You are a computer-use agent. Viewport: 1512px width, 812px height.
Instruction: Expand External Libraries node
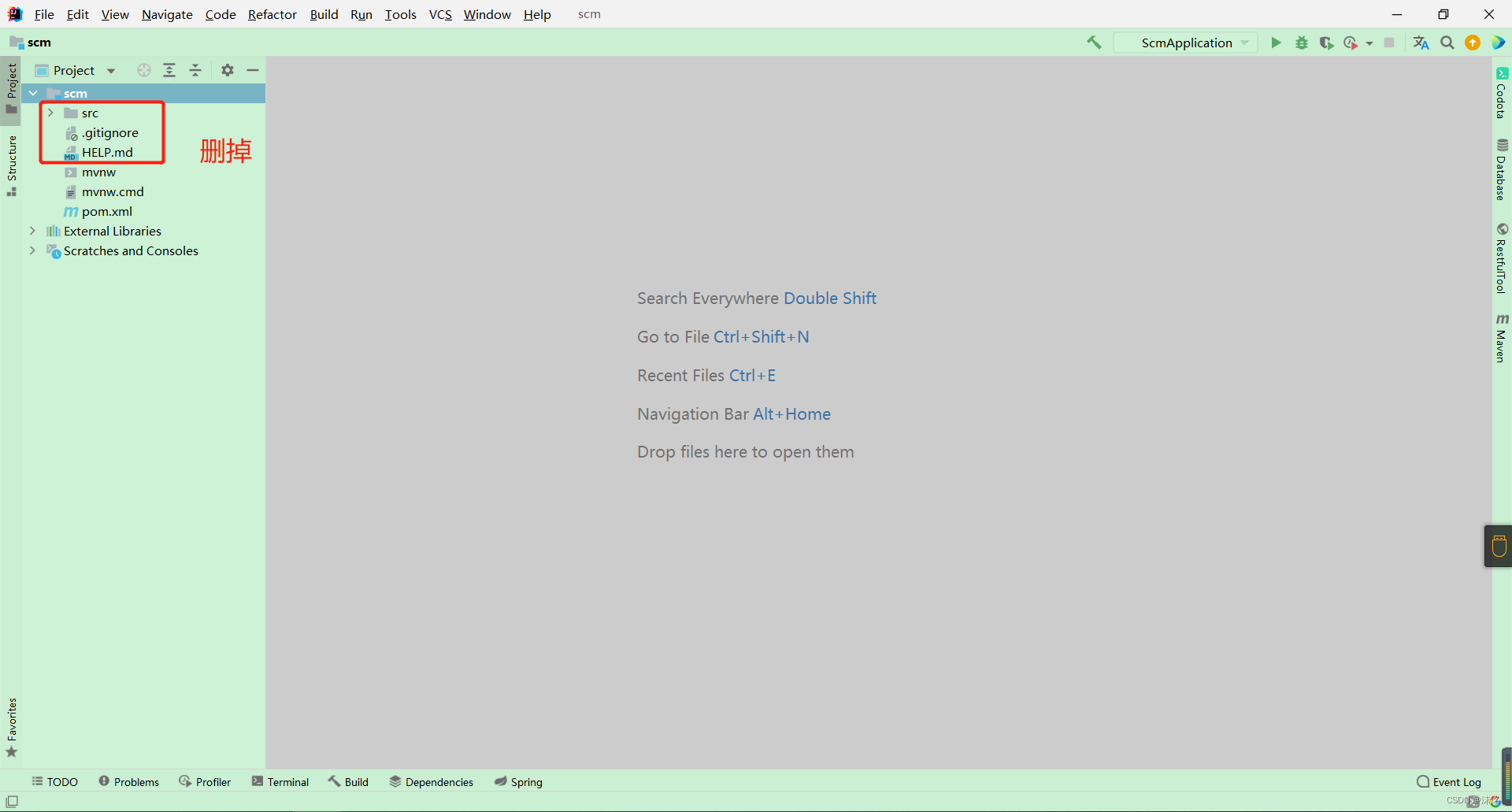pyautogui.click(x=32, y=231)
